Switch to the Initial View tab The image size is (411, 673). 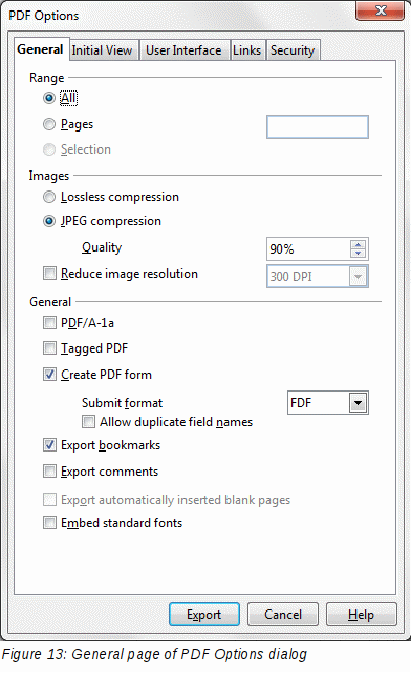[x=103, y=50]
